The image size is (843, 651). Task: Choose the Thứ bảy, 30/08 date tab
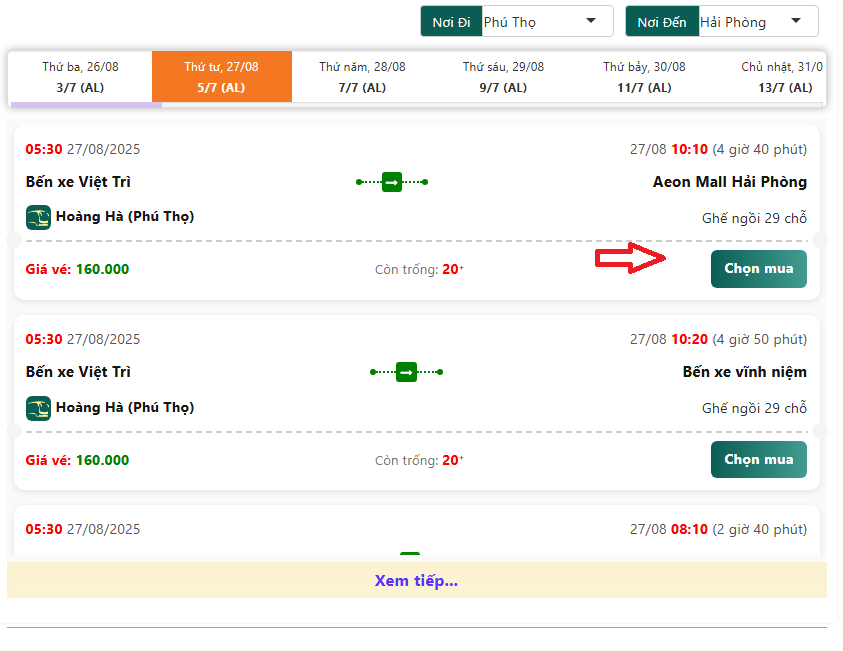tap(644, 77)
